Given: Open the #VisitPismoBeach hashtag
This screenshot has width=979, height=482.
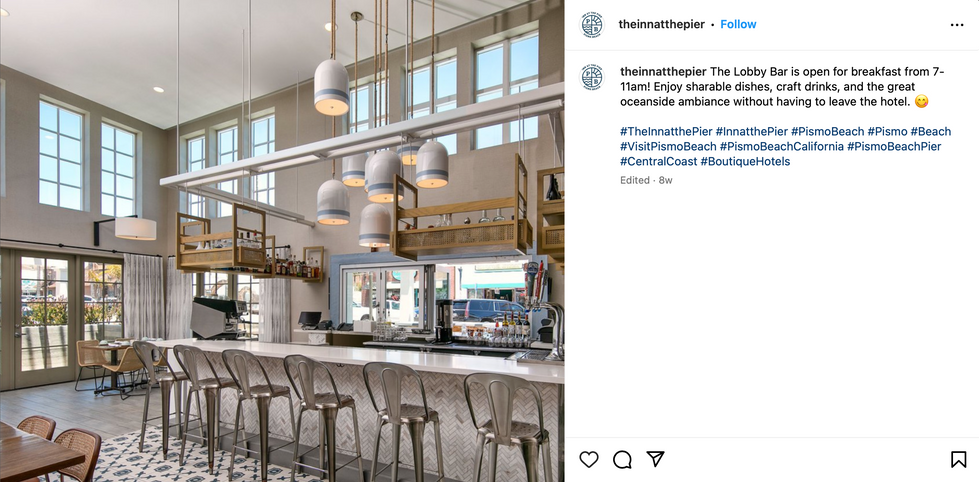Looking at the screenshot, I should tap(668, 147).
